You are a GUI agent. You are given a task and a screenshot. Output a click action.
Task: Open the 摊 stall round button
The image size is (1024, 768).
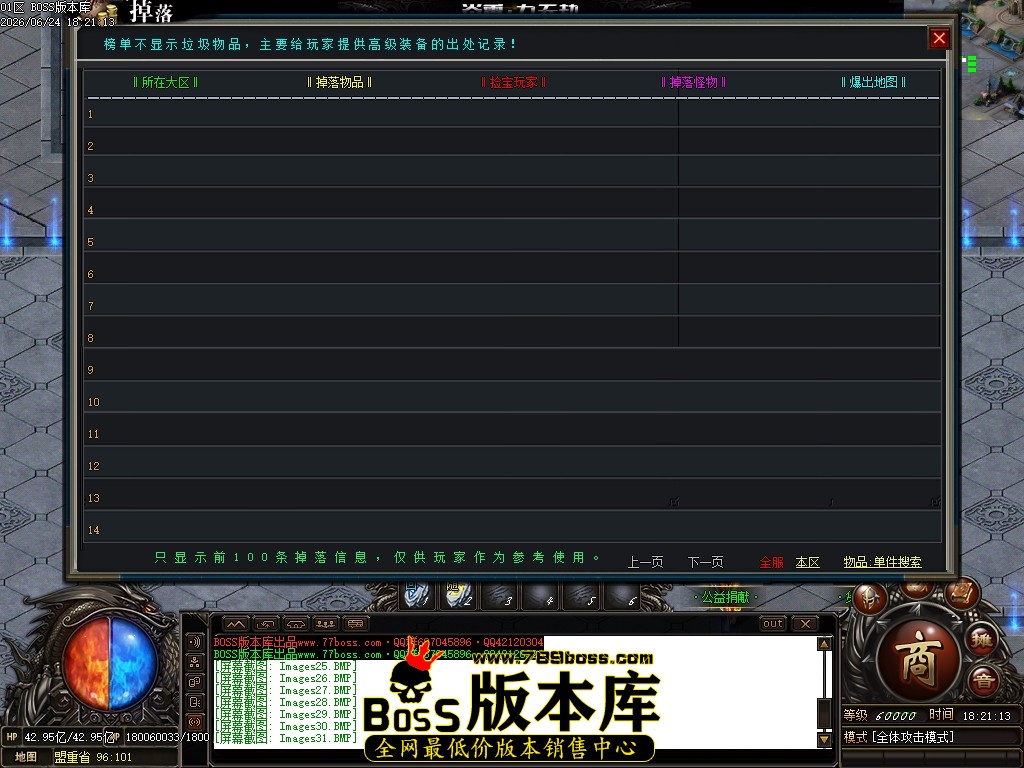(982, 640)
